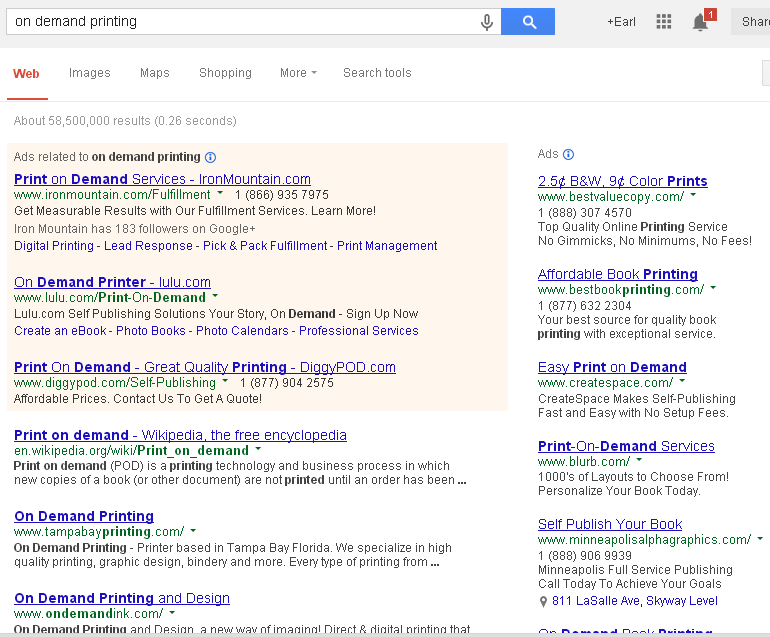Expand arrow next to www.ironmountain.com/Fulfillment
The height and width of the screenshot is (637, 770).
click(220, 193)
